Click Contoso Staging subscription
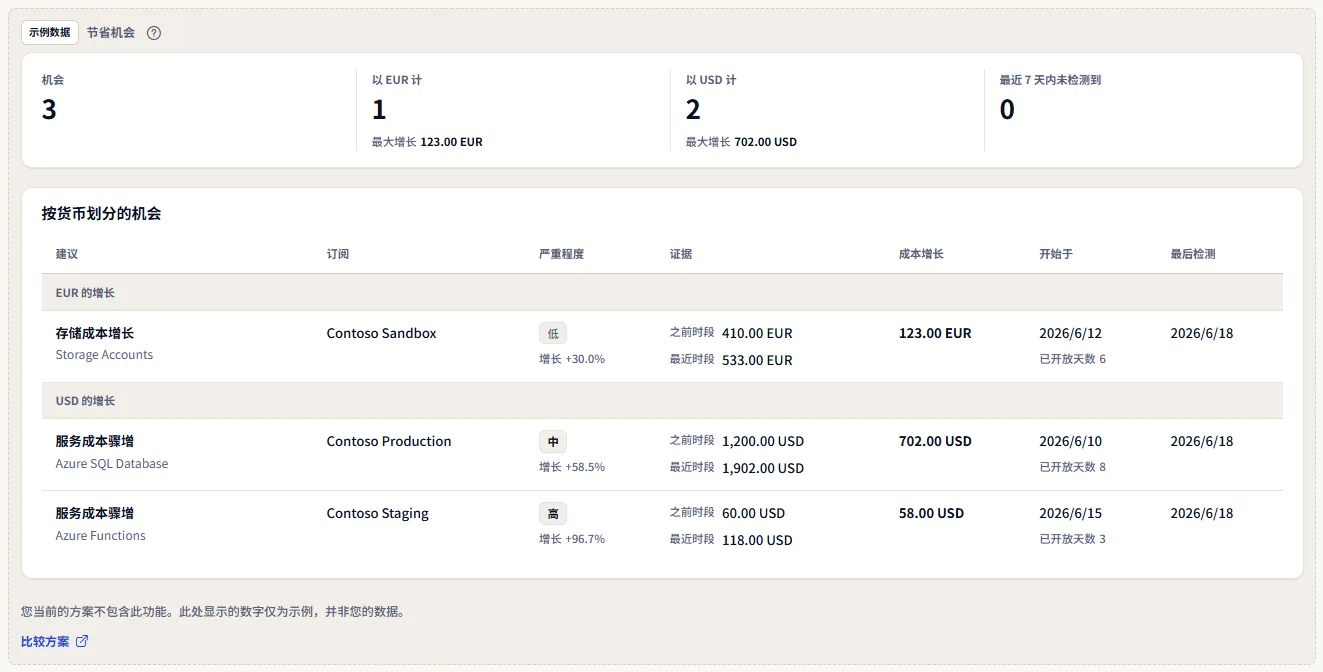 (378, 513)
